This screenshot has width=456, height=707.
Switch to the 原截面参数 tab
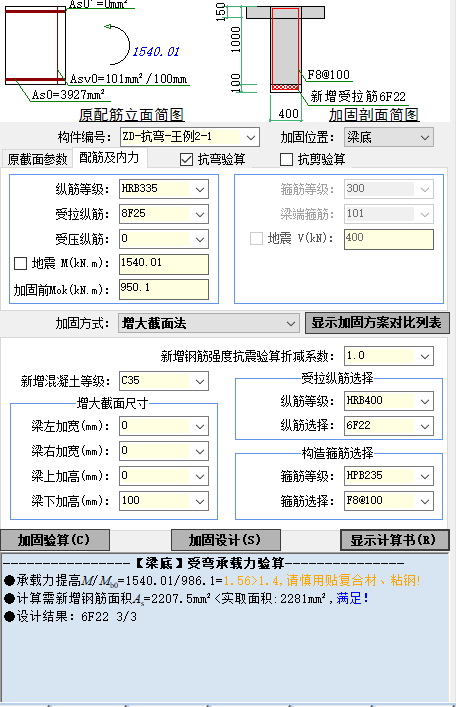37,159
